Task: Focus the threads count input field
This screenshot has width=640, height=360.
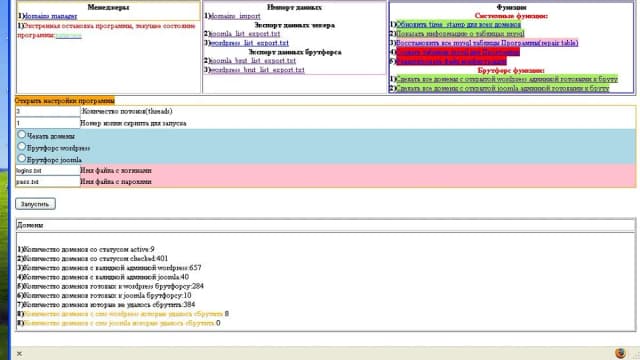Action: coord(48,111)
